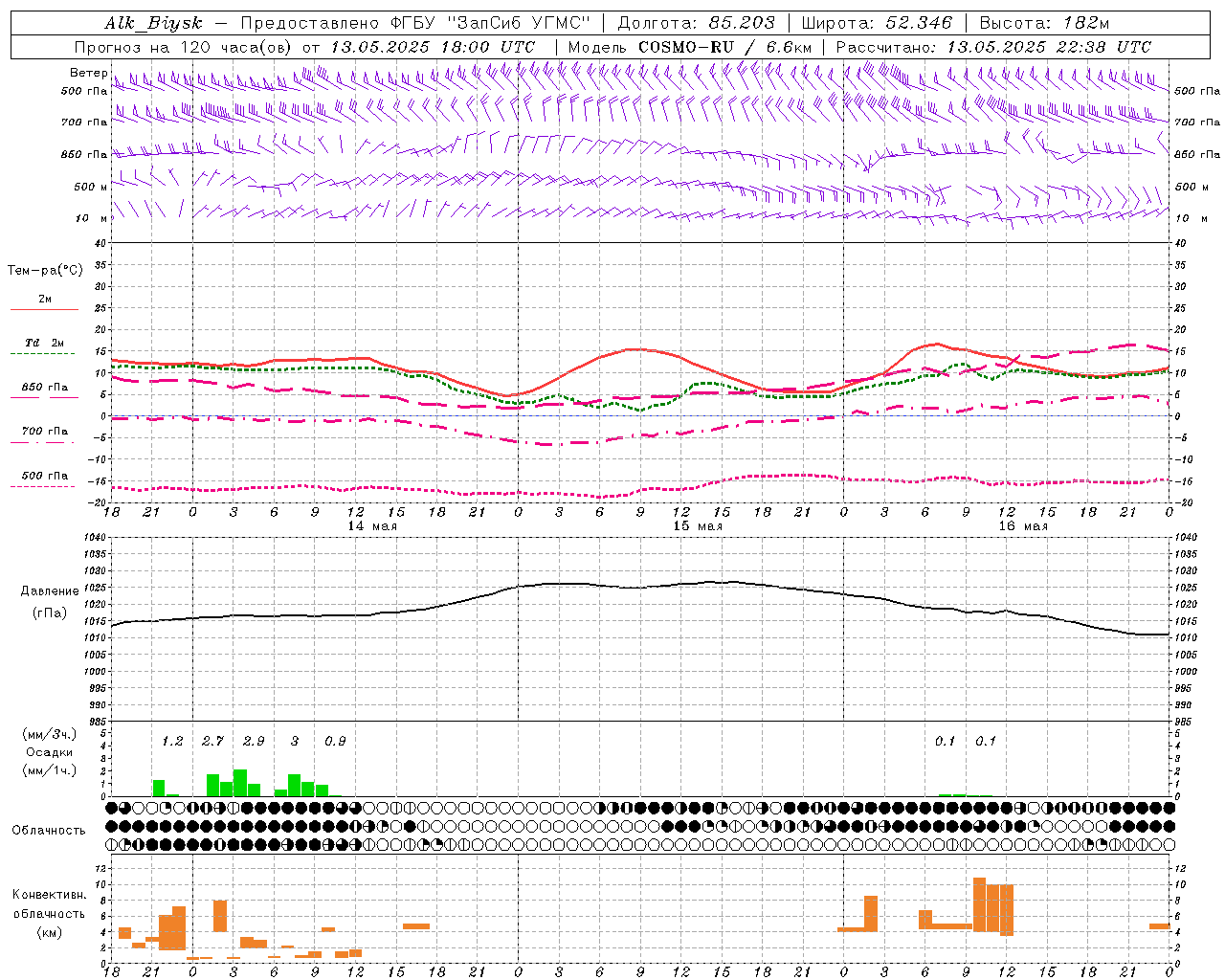Image resolution: width=1225 pixels, height=980 pixels.
Task: Click the Широта: 52.346 latitude value
Action: 877,23
